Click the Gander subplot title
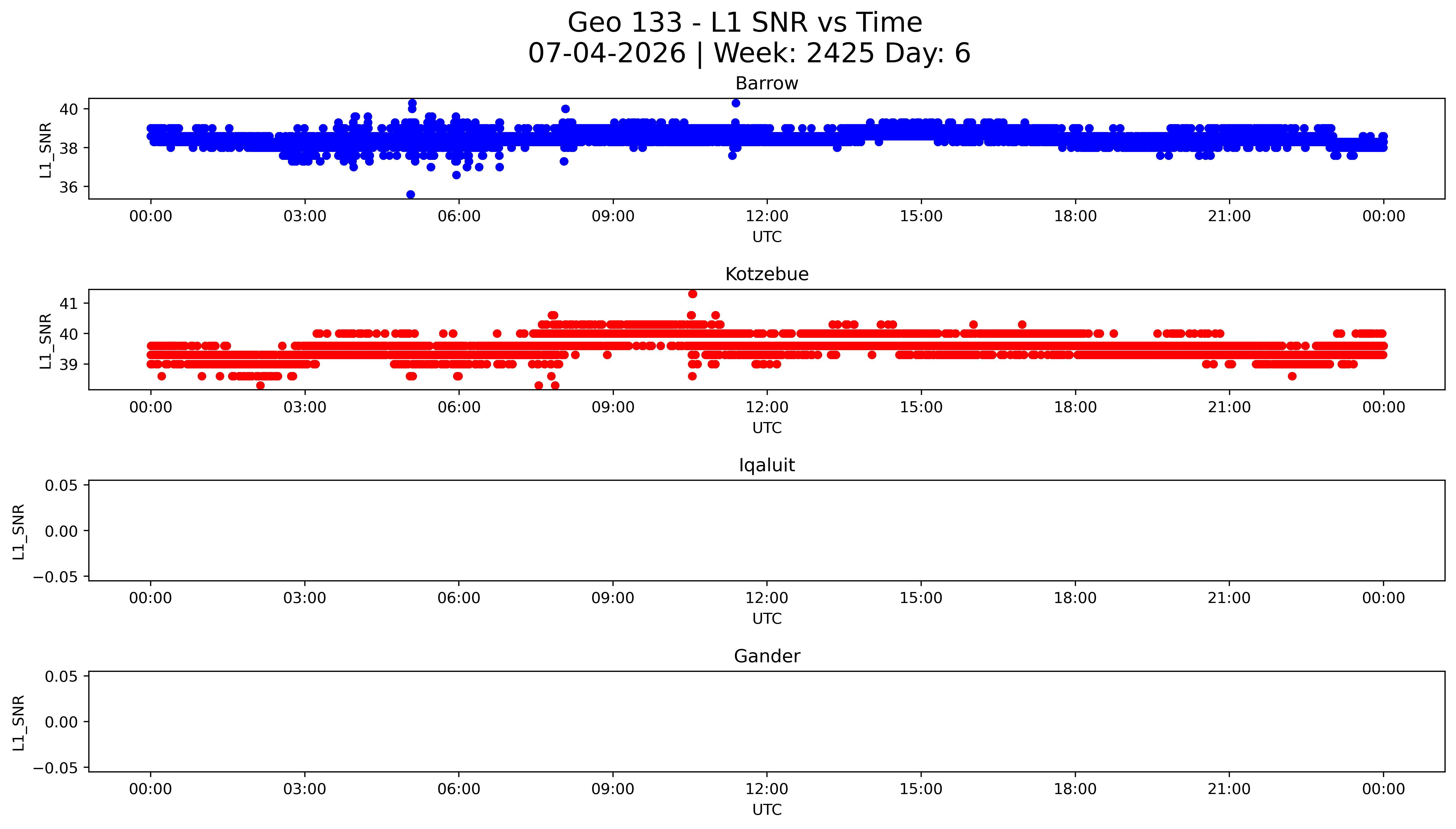The height and width of the screenshot is (829, 1456). click(766, 656)
